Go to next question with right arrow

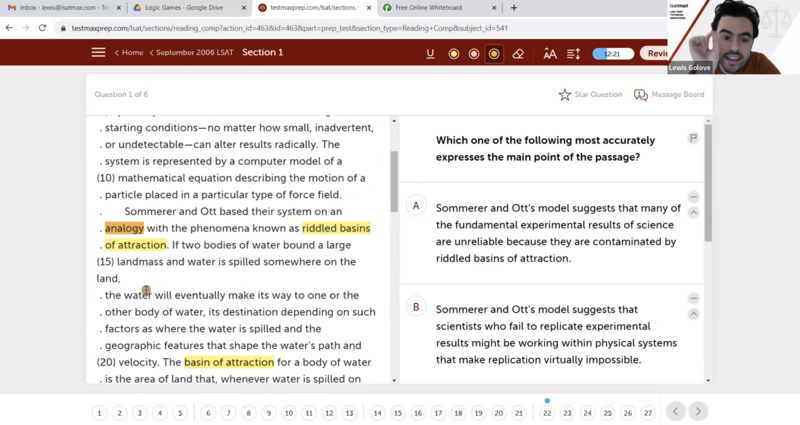[x=698, y=411]
